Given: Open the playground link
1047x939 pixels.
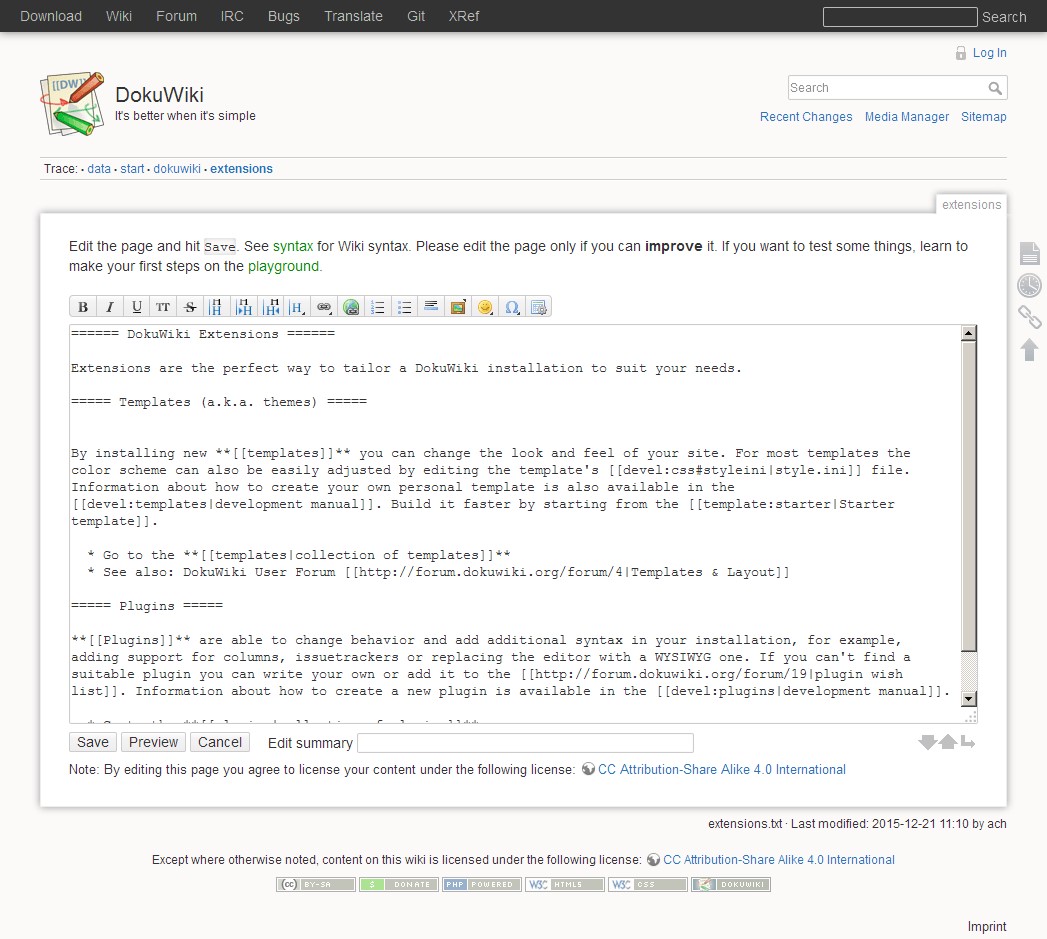Looking at the screenshot, I should (x=283, y=266).
